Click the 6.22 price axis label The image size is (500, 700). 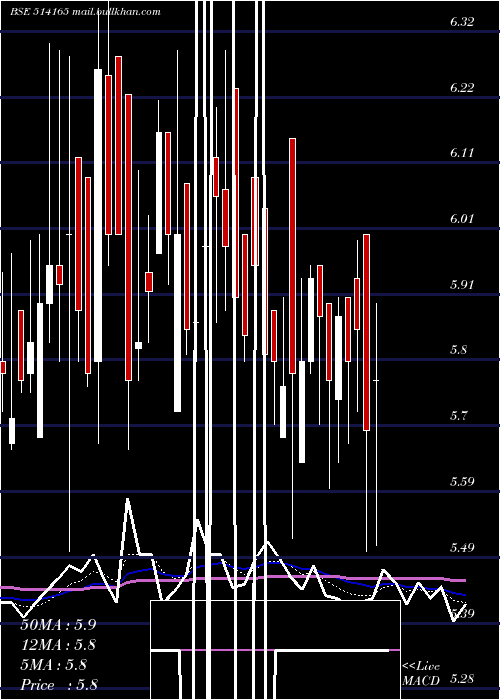tap(462, 88)
